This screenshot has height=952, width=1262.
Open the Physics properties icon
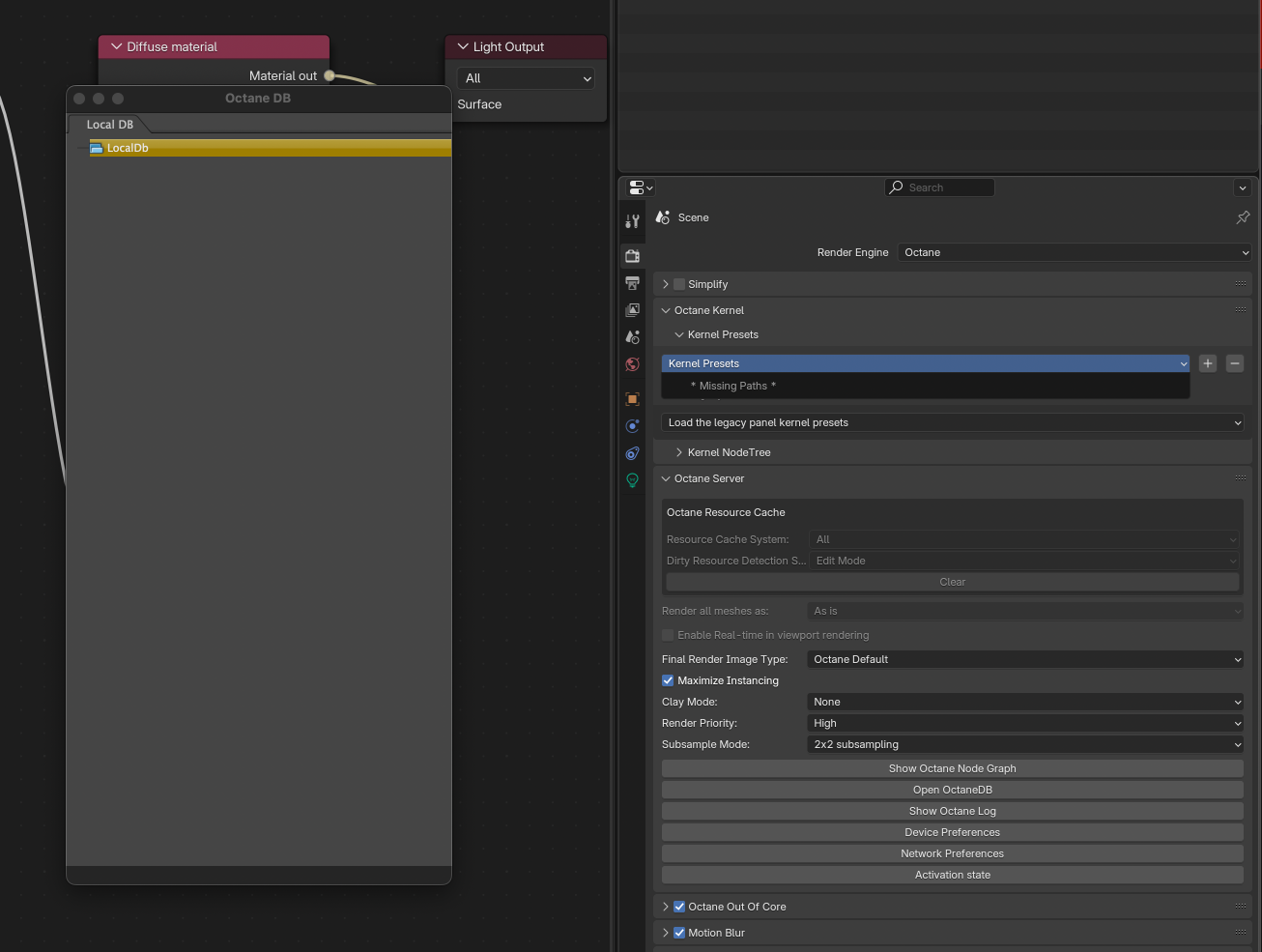pyautogui.click(x=632, y=426)
